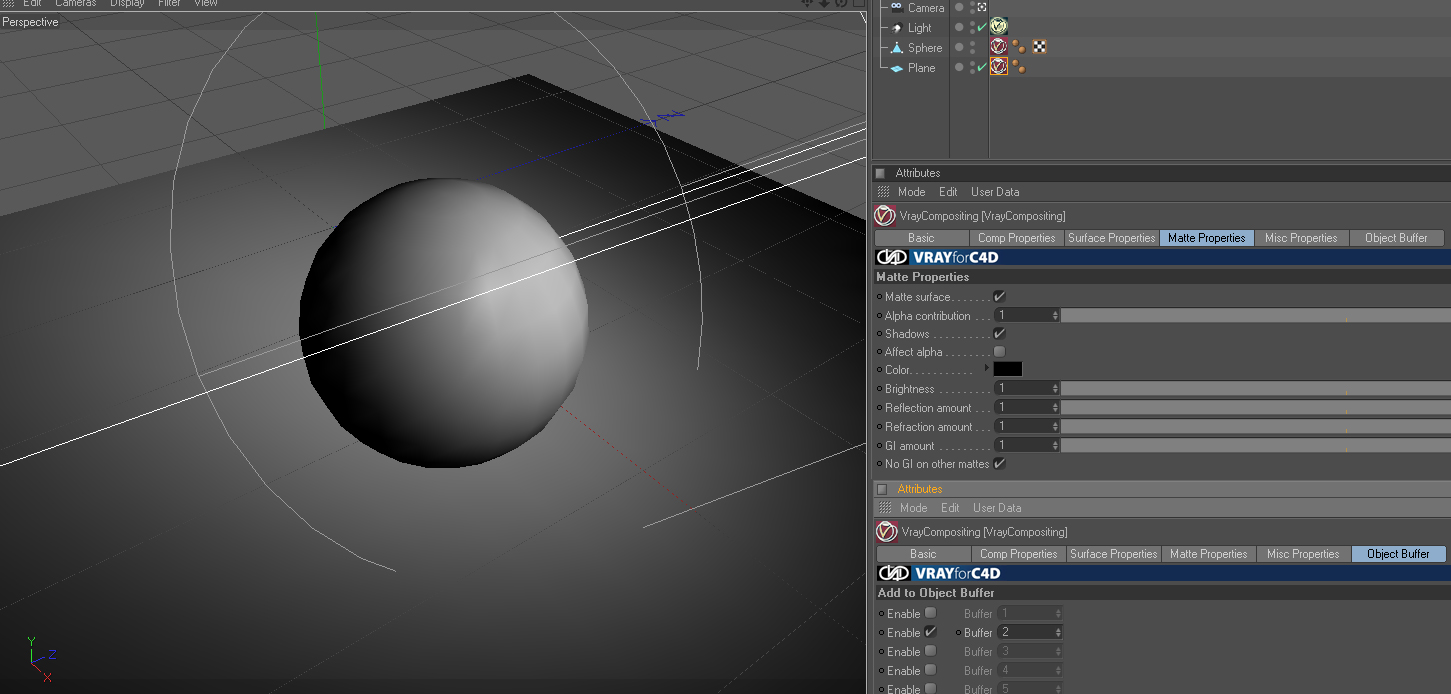Uncheck the Matte surface checkbox
Image resolution: width=1451 pixels, height=694 pixels.
point(999,297)
